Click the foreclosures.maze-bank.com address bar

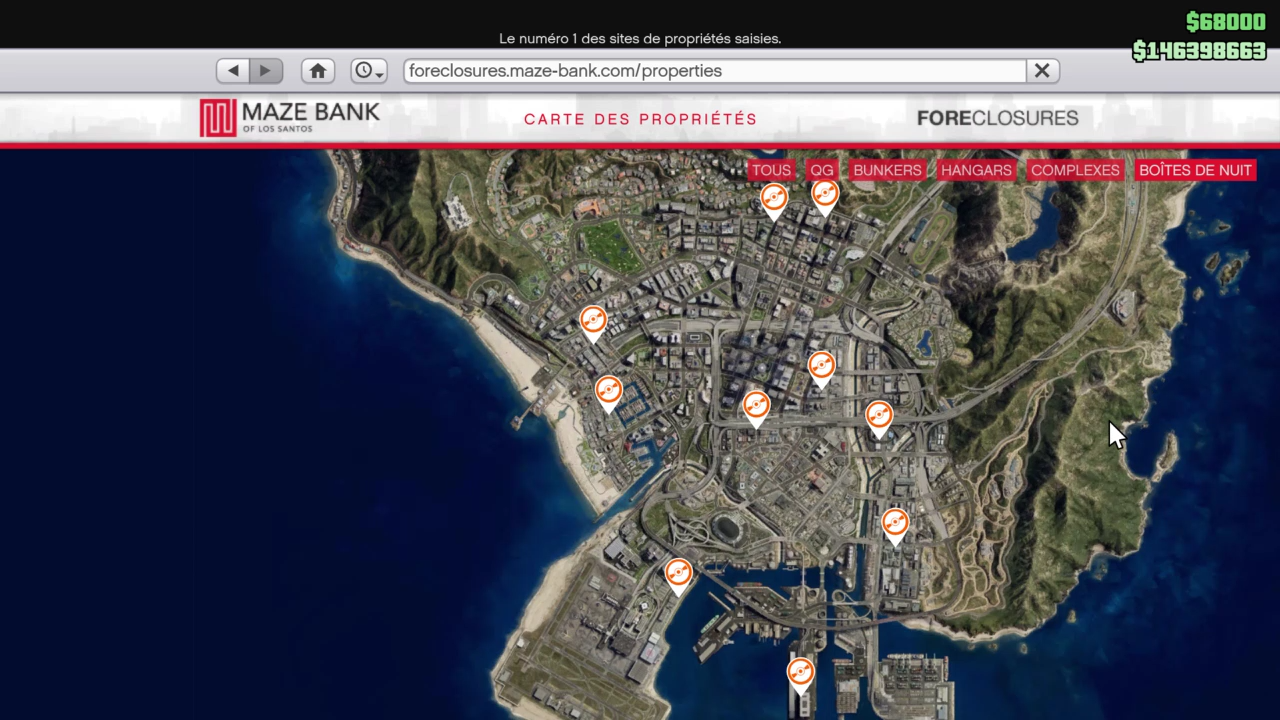click(714, 71)
